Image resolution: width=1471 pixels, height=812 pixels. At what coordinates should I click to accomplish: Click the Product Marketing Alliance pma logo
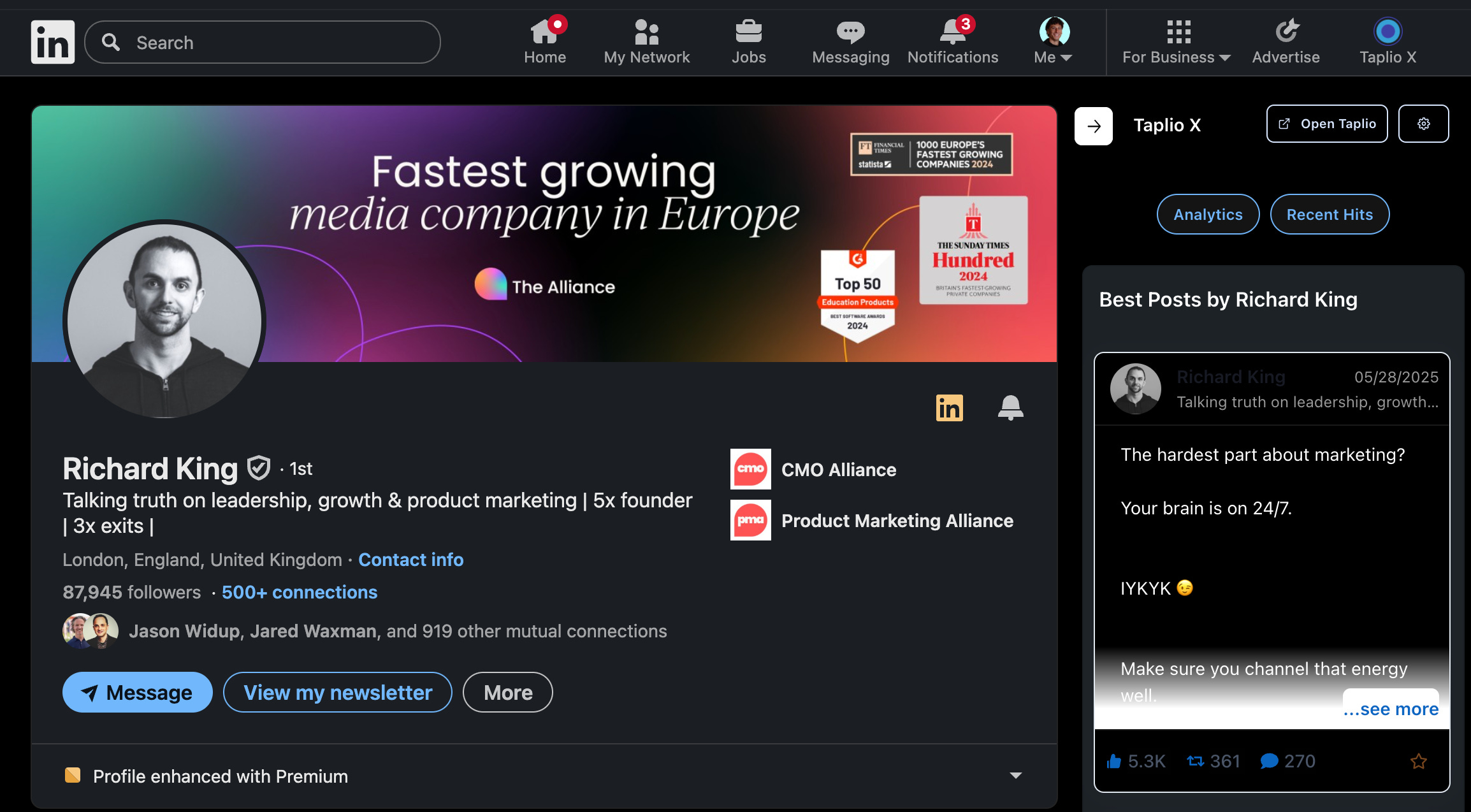tap(750, 520)
